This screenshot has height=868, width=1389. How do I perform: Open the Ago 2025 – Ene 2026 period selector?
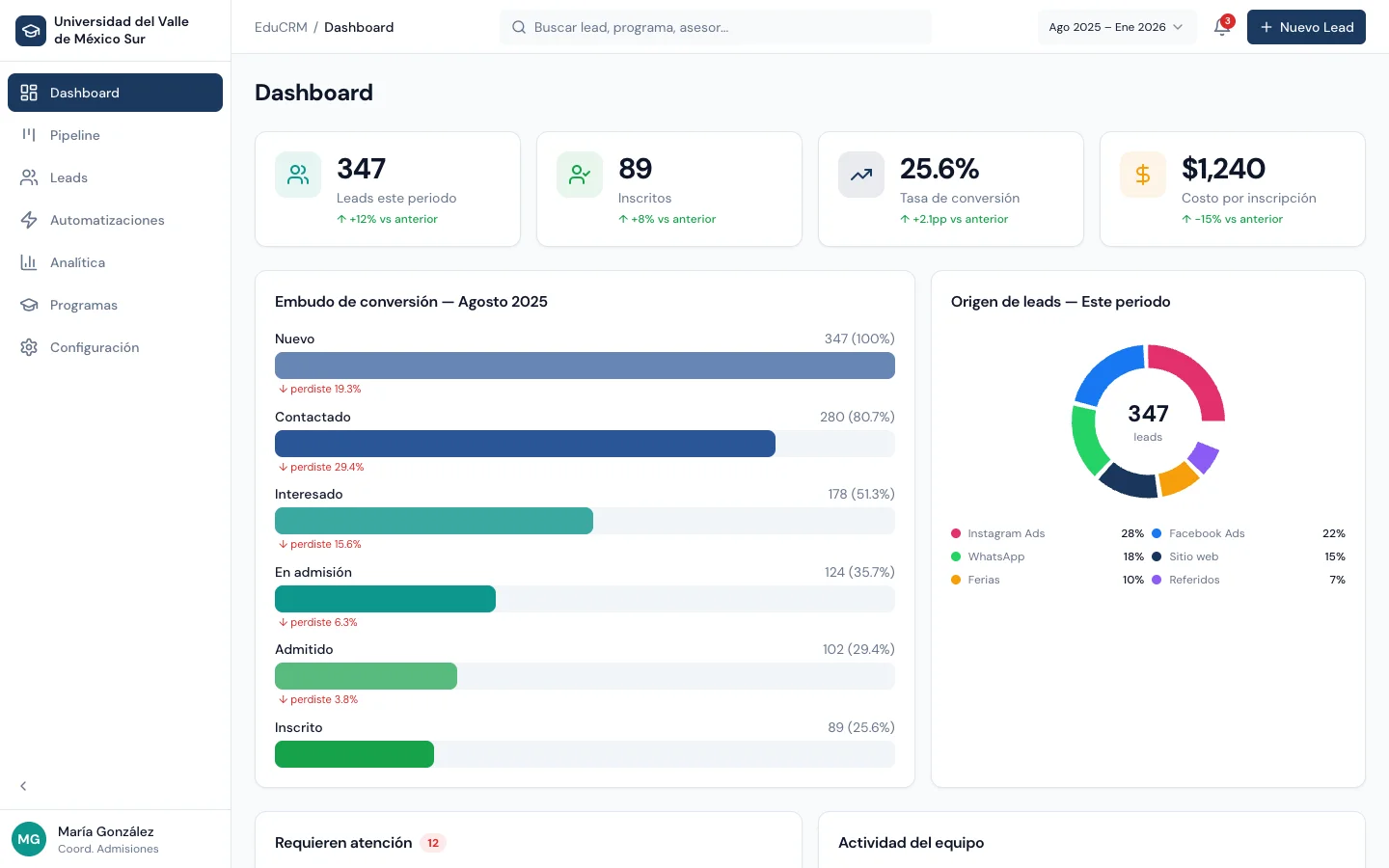1116,27
